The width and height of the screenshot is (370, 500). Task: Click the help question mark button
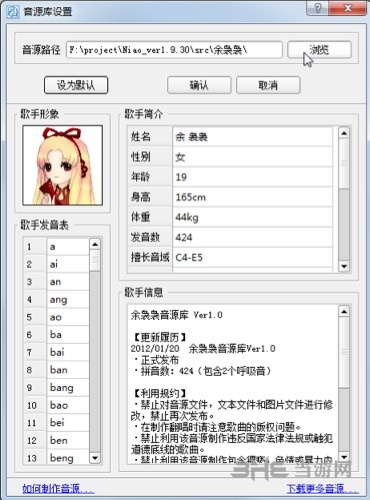pyautogui.click(x=317, y=8)
